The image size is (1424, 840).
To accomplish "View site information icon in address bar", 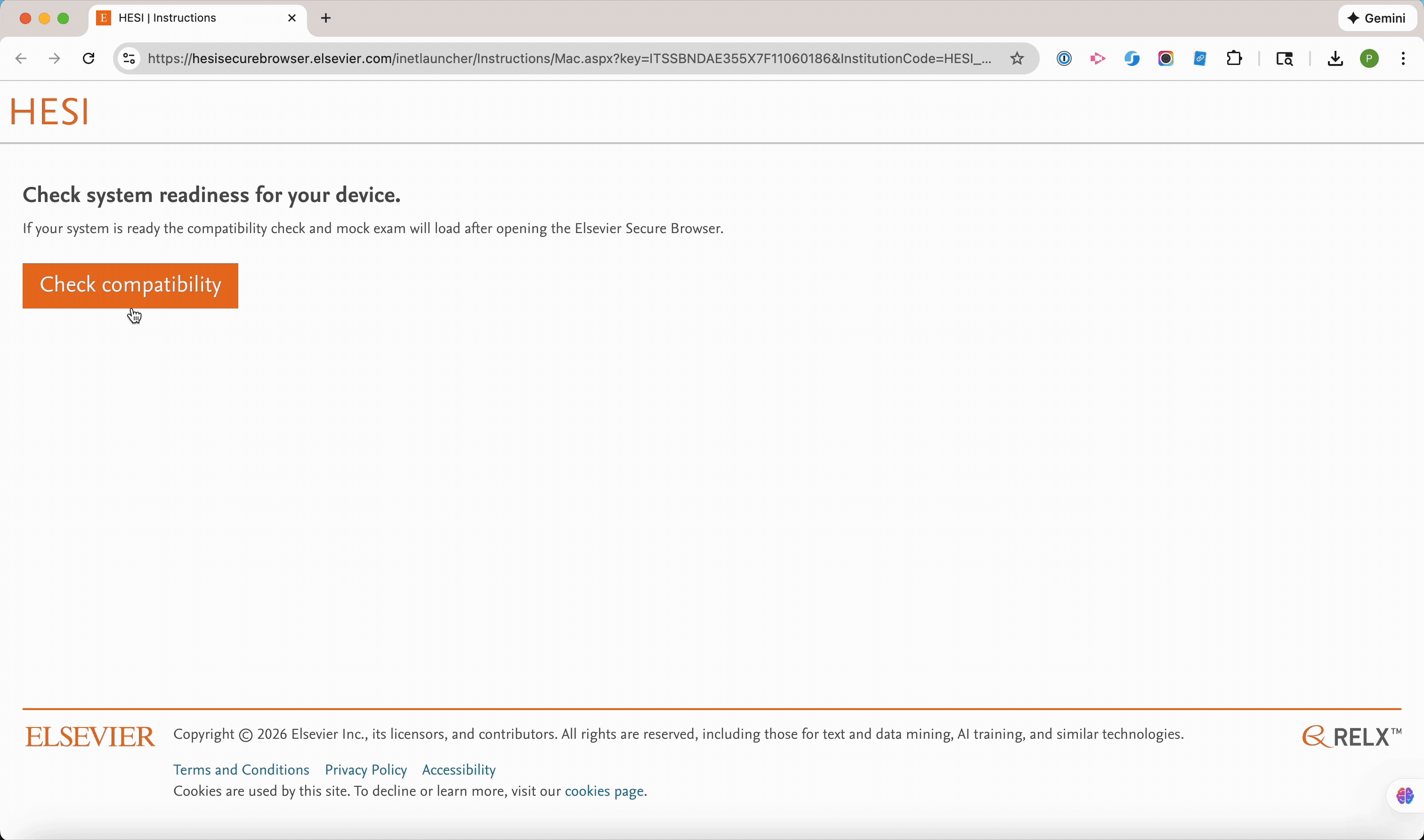I will point(129,58).
